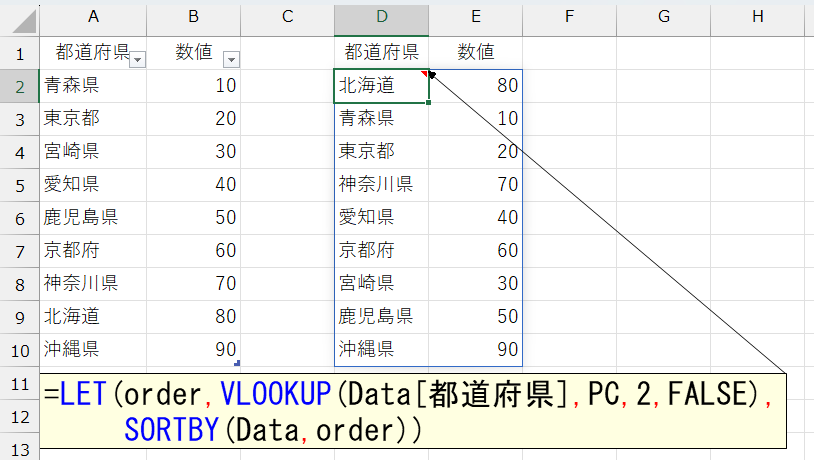Select cell D2 containing 北海道
This screenshot has height=460, width=814.
382,86
